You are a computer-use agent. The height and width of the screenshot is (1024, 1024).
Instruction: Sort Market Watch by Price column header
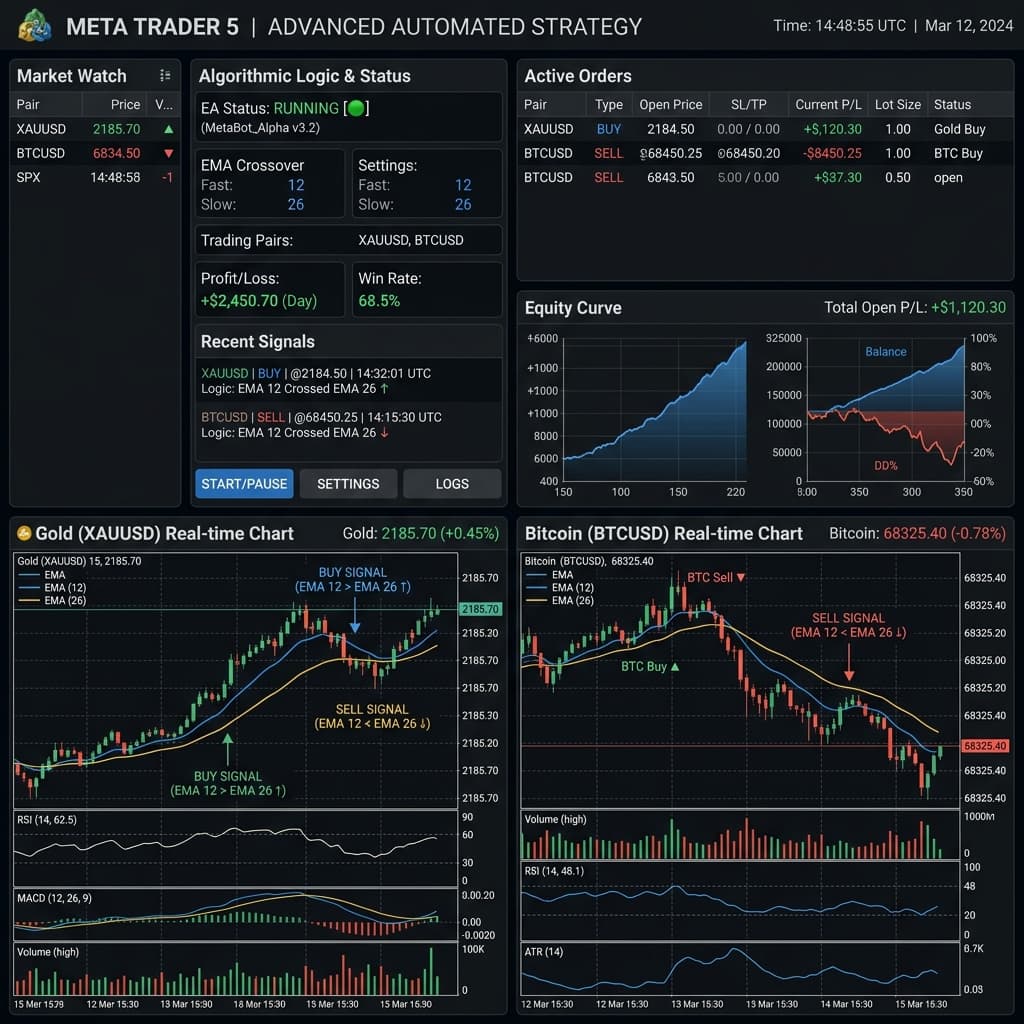point(125,104)
